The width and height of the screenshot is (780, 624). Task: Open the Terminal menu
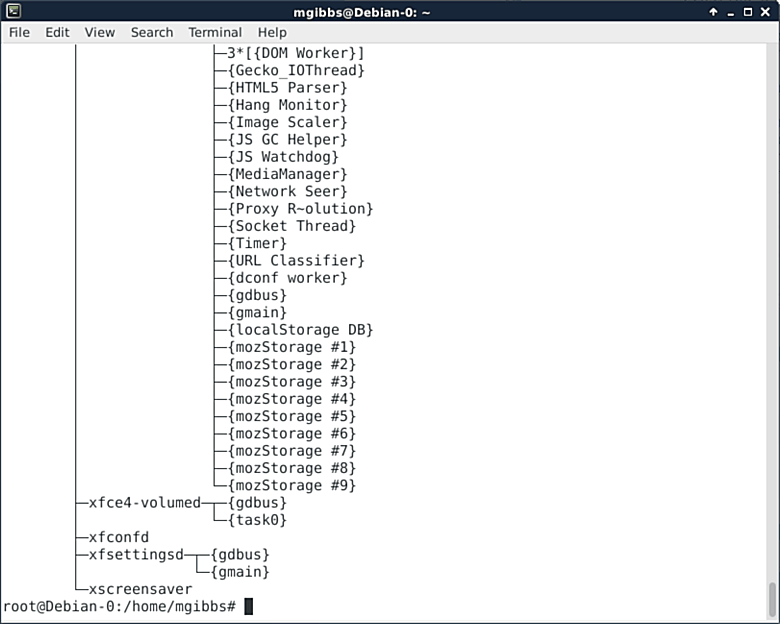pos(215,32)
